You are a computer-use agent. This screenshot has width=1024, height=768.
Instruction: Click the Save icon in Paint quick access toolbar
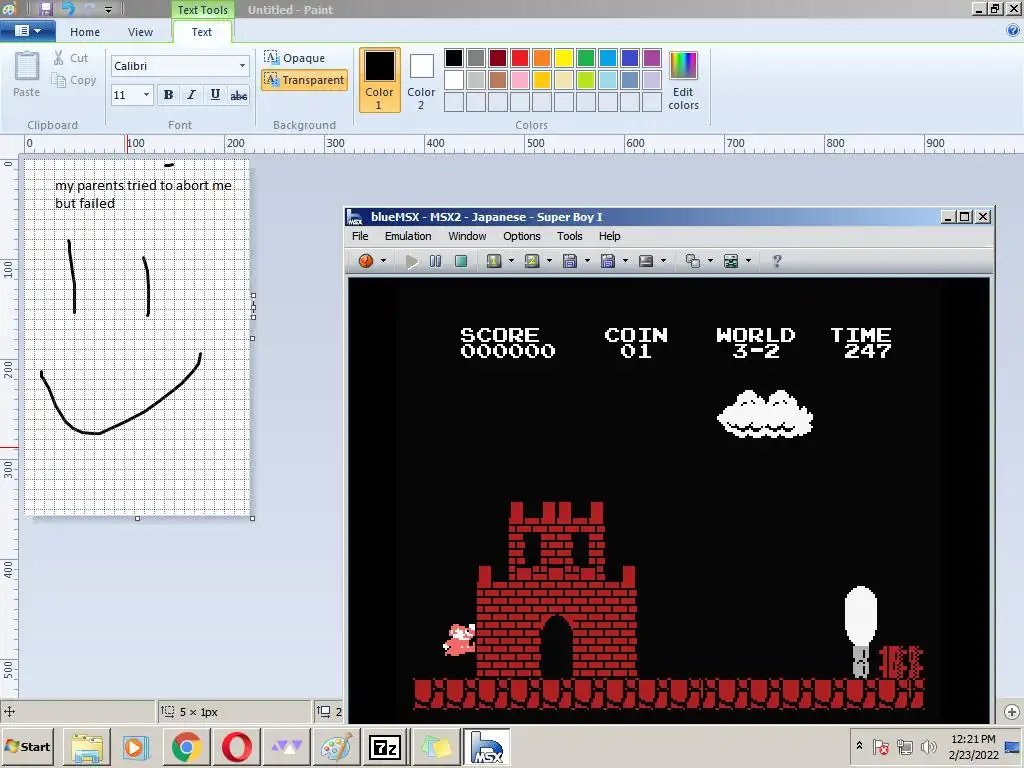[x=45, y=9]
